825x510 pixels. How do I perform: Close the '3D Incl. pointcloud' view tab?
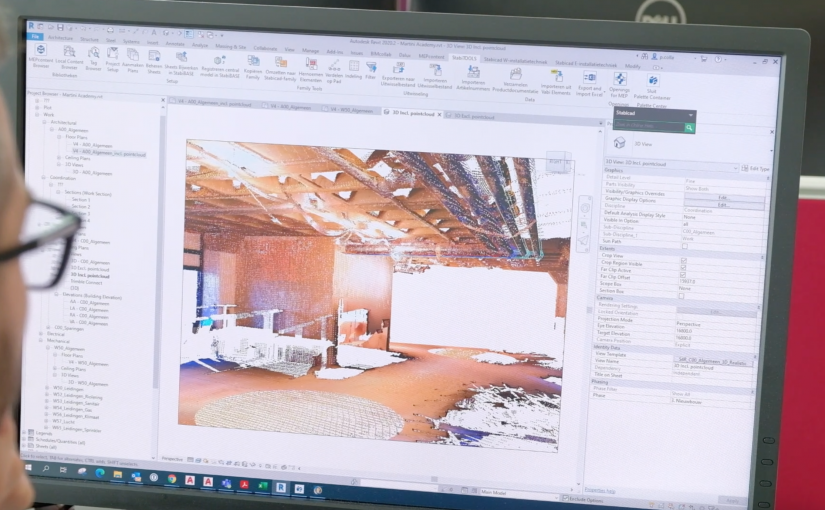(439, 114)
